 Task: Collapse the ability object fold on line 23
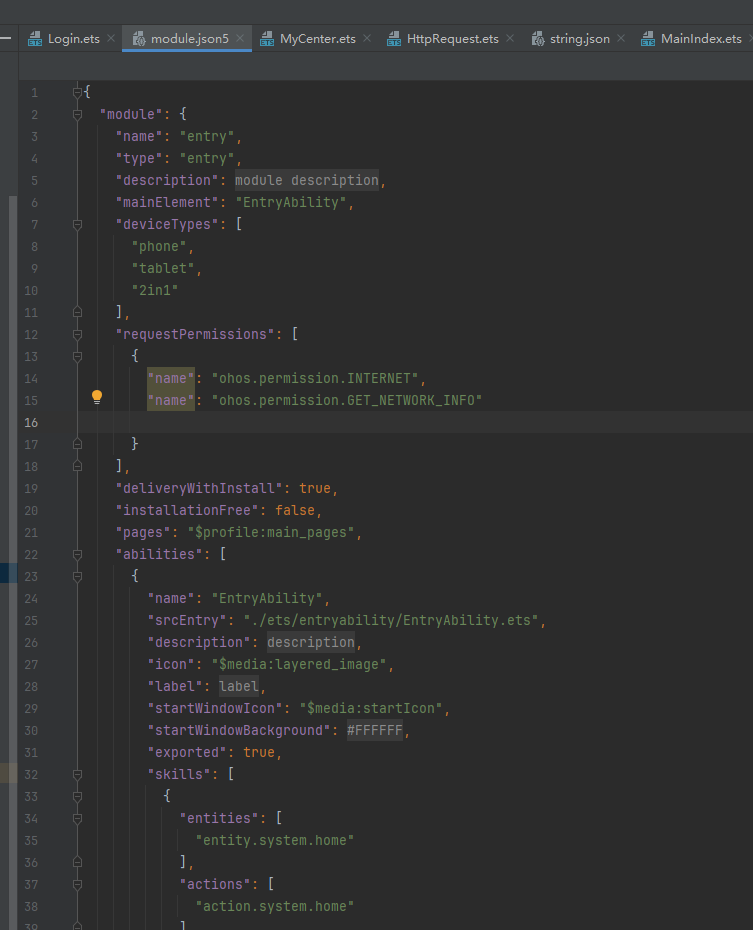[77, 577]
